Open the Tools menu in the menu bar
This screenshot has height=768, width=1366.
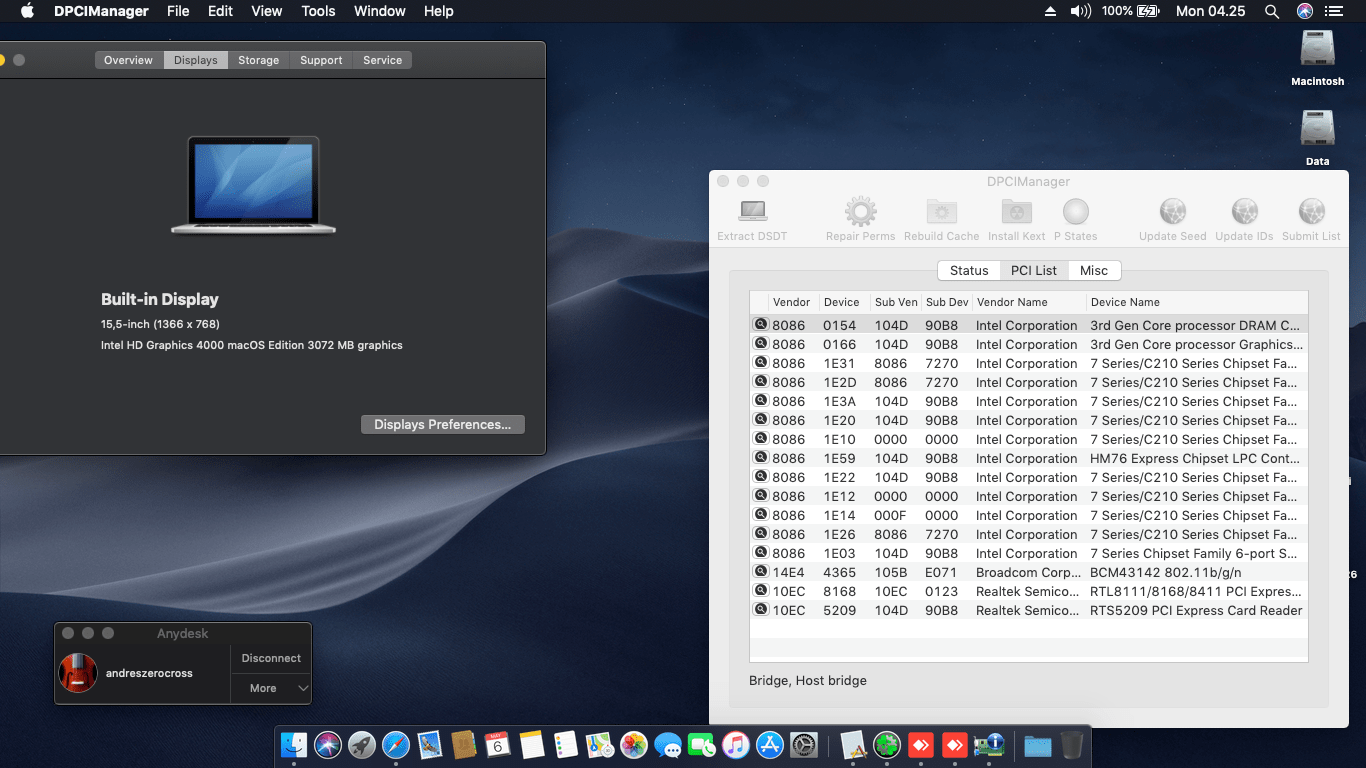tap(318, 11)
